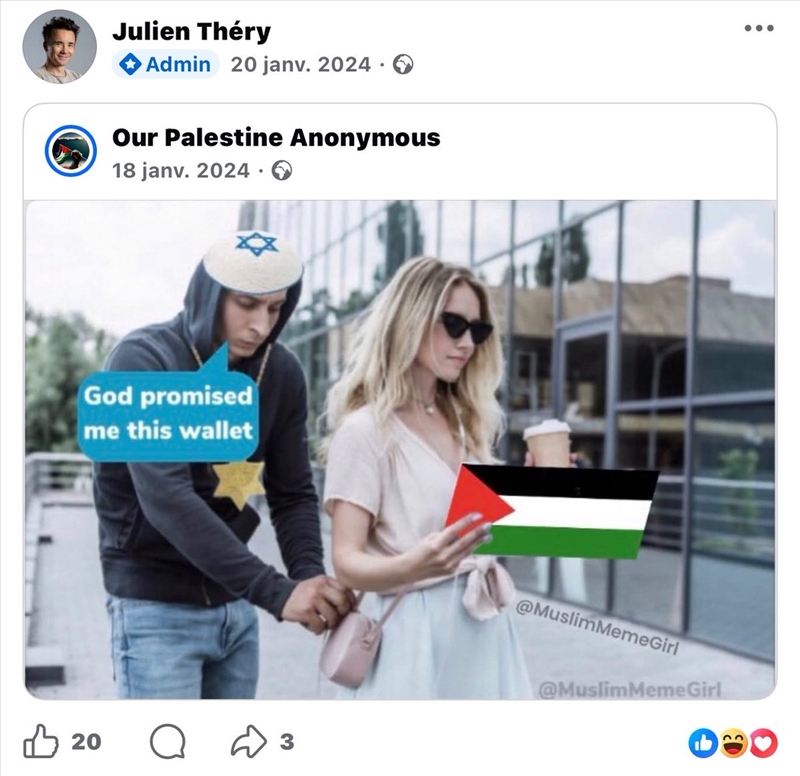Open the 20 janv. 2024 timestamp link
The height and width of the screenshot is (776, 800).
coord(301,65)
